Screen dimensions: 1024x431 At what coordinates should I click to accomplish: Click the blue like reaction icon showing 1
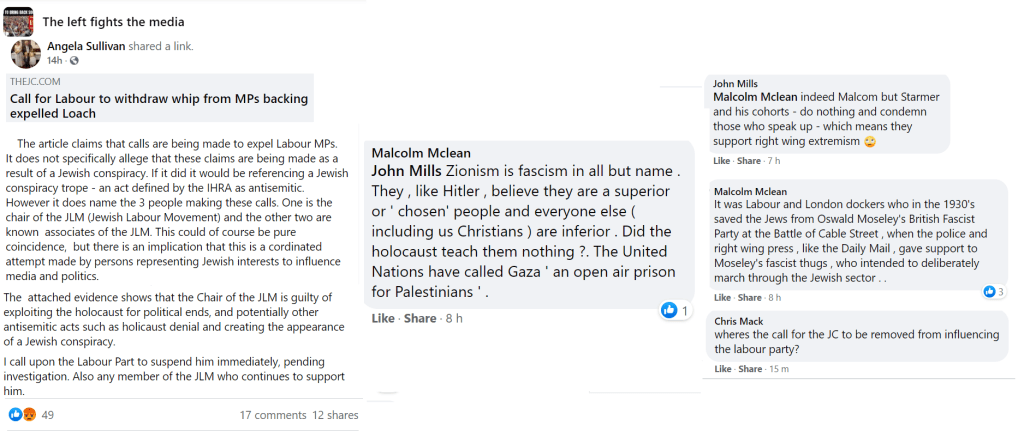(x=669, y=311)
